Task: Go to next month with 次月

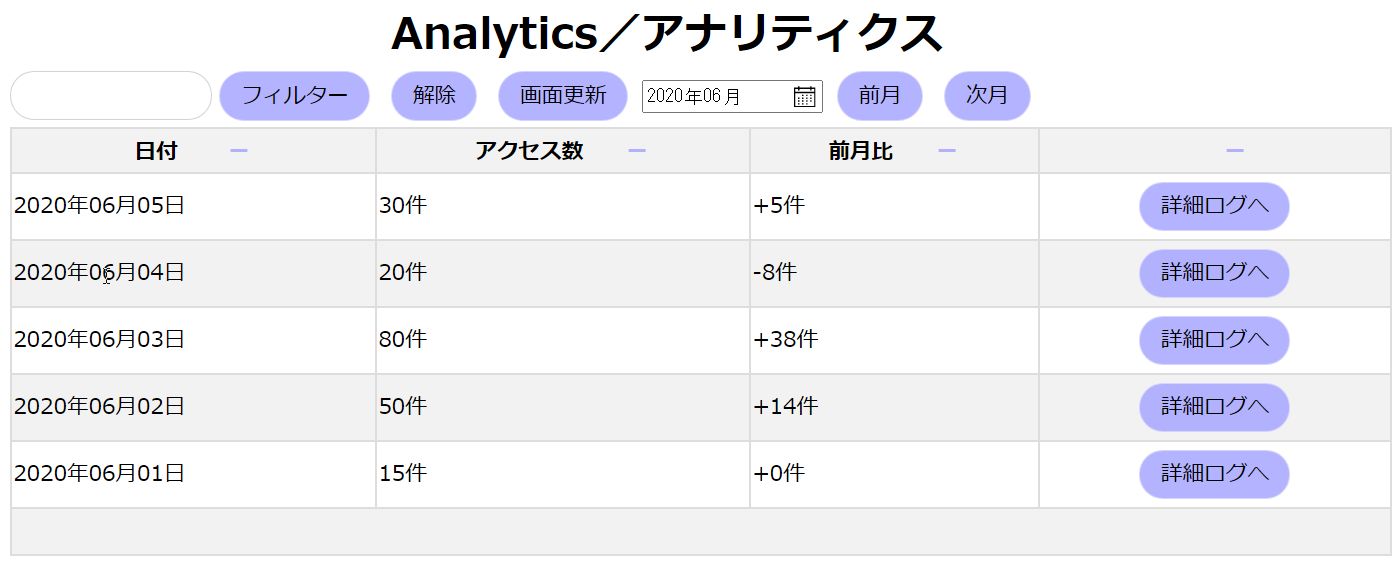Action: tap(987, 96)
